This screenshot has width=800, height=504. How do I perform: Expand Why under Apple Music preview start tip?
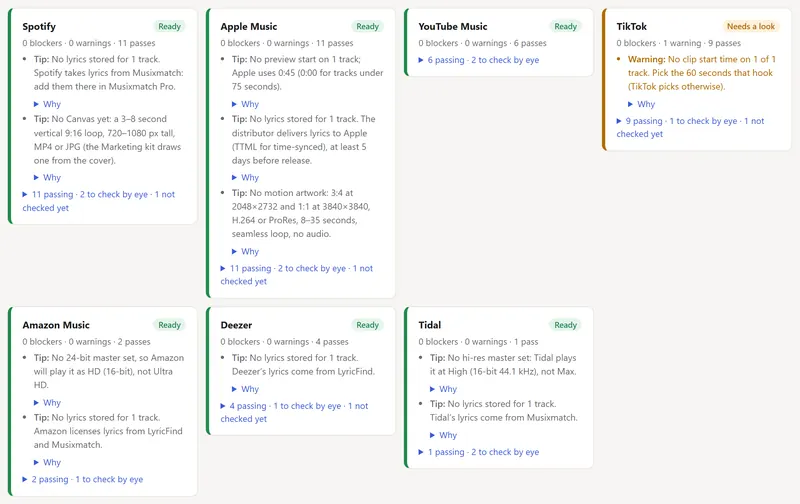245,104
